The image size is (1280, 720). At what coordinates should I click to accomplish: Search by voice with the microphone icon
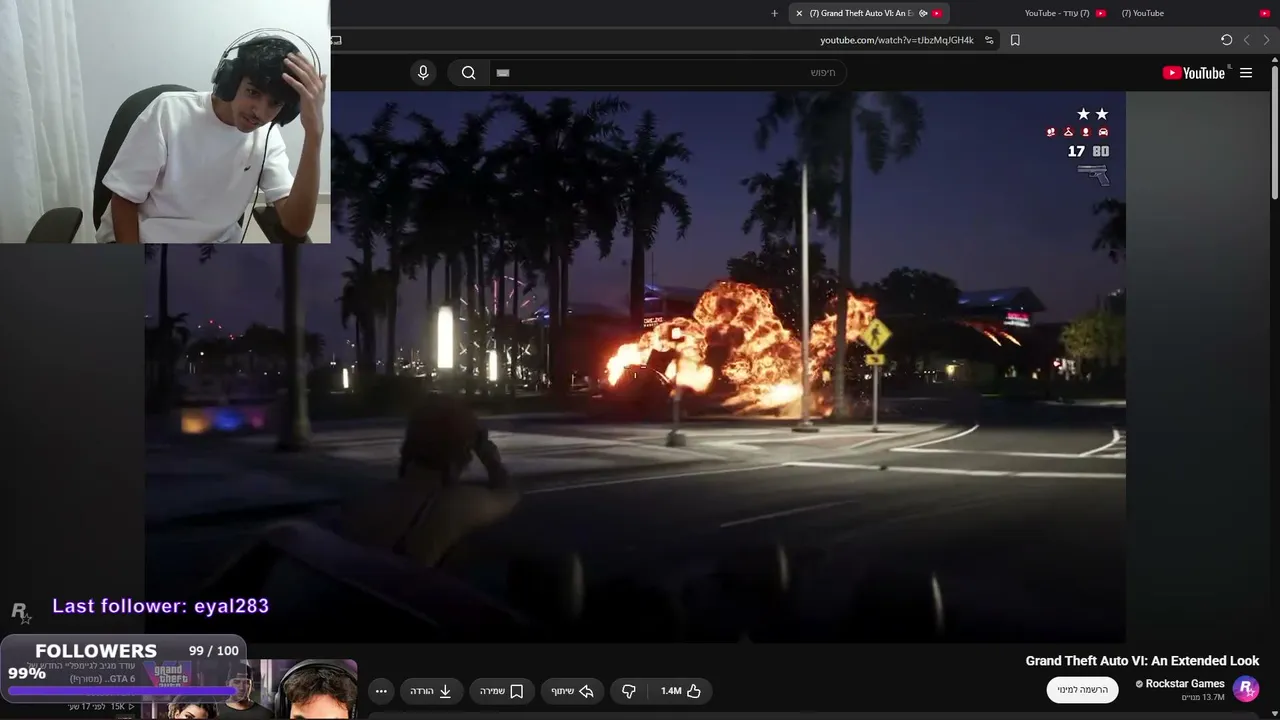[423, 72]
